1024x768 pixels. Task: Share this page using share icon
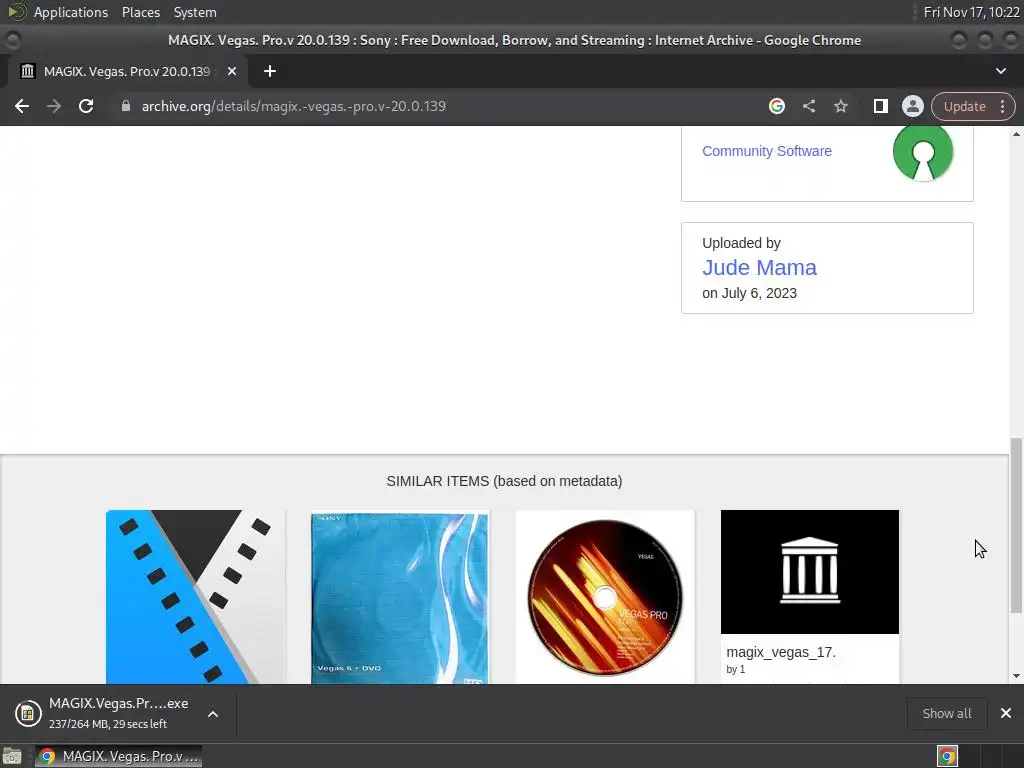pyautogui.click(x=808, y=106)
